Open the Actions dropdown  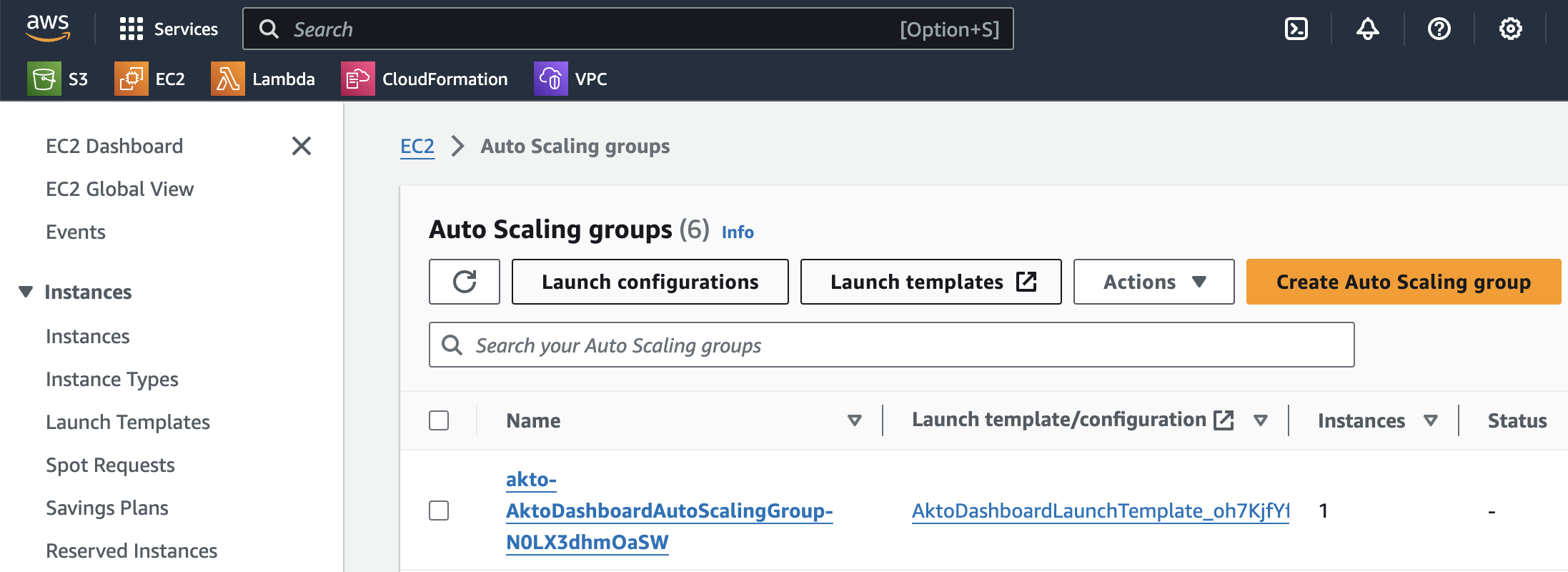tap(1154, 282)
